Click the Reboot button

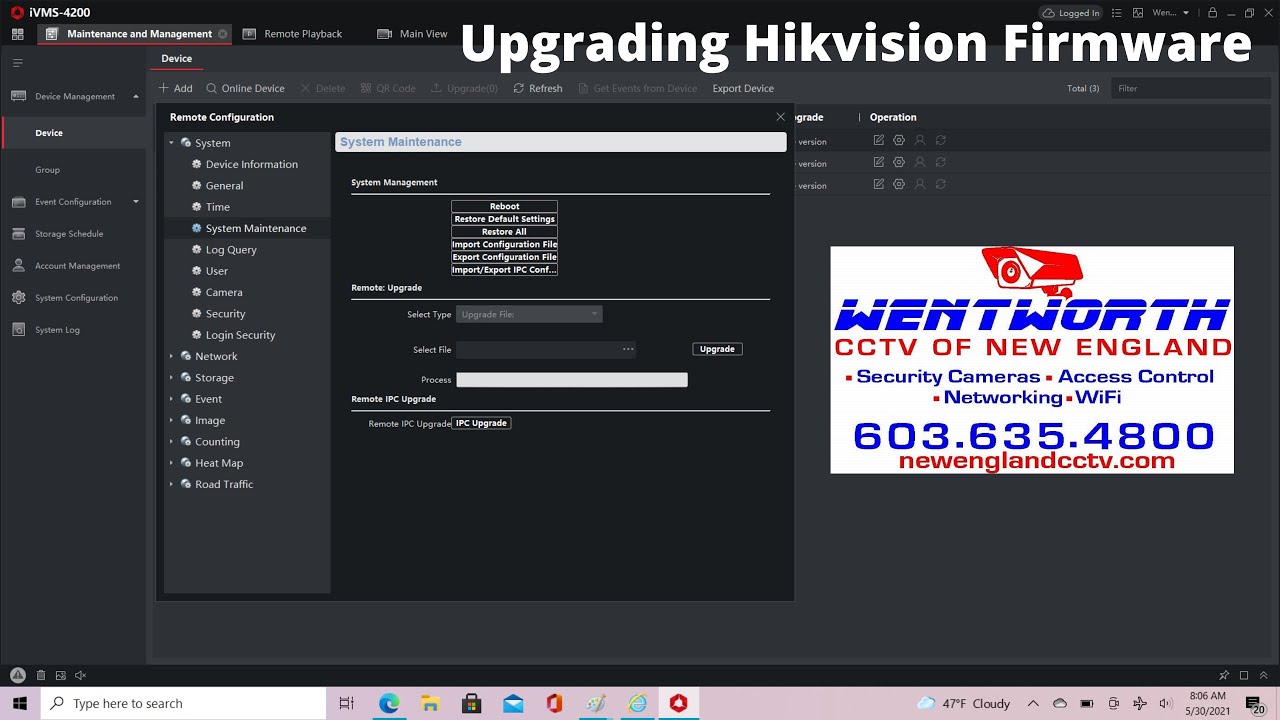(504, 206)
